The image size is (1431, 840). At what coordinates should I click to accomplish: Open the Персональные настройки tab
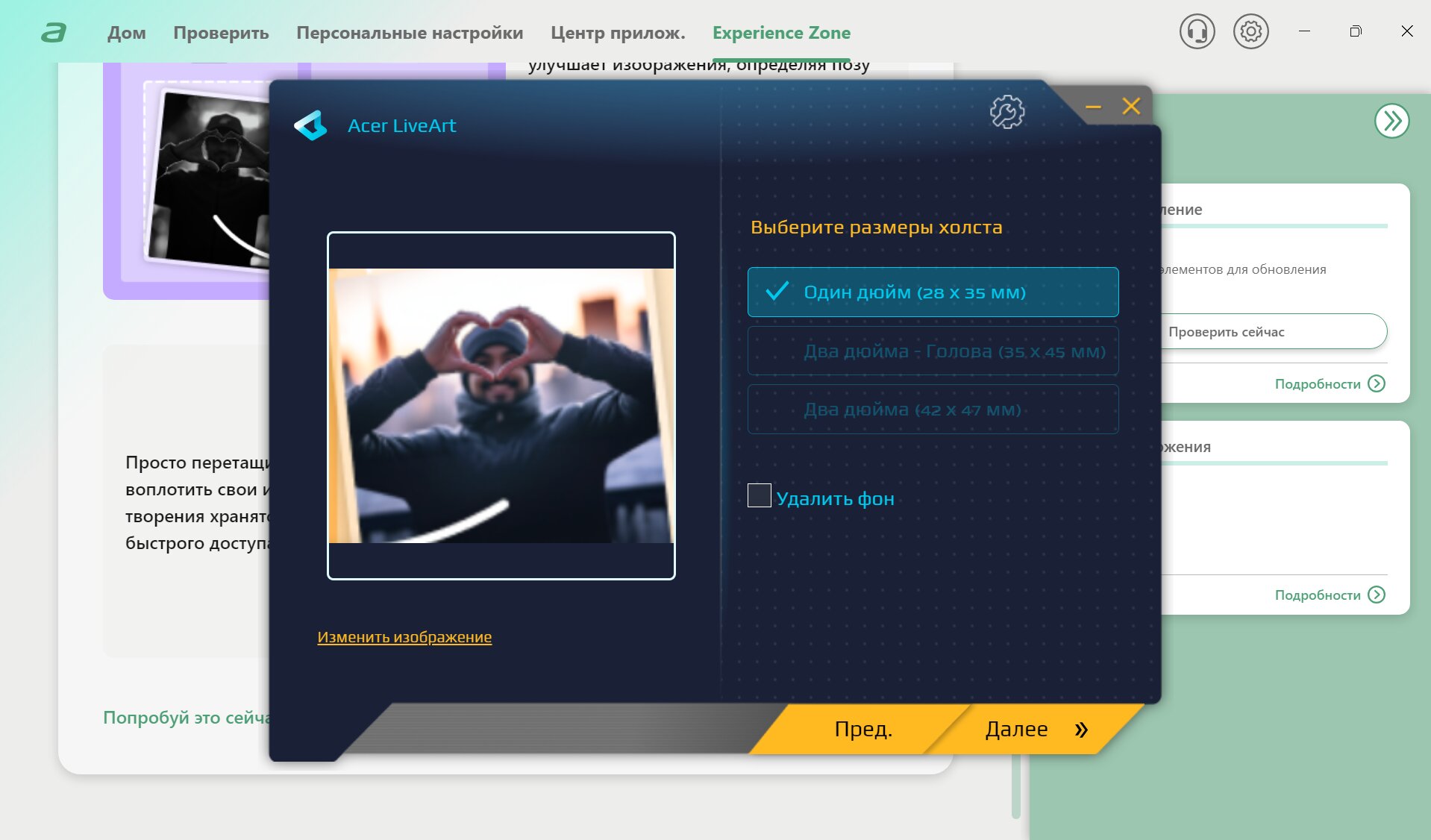(x=410, y=33)
